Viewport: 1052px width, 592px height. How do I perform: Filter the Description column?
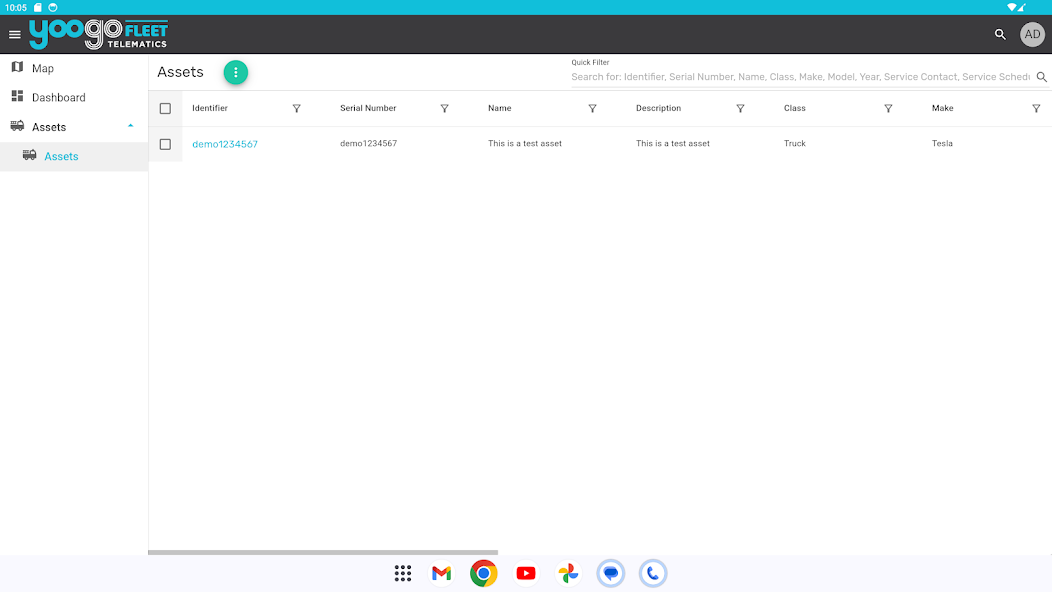pos(740,108)
